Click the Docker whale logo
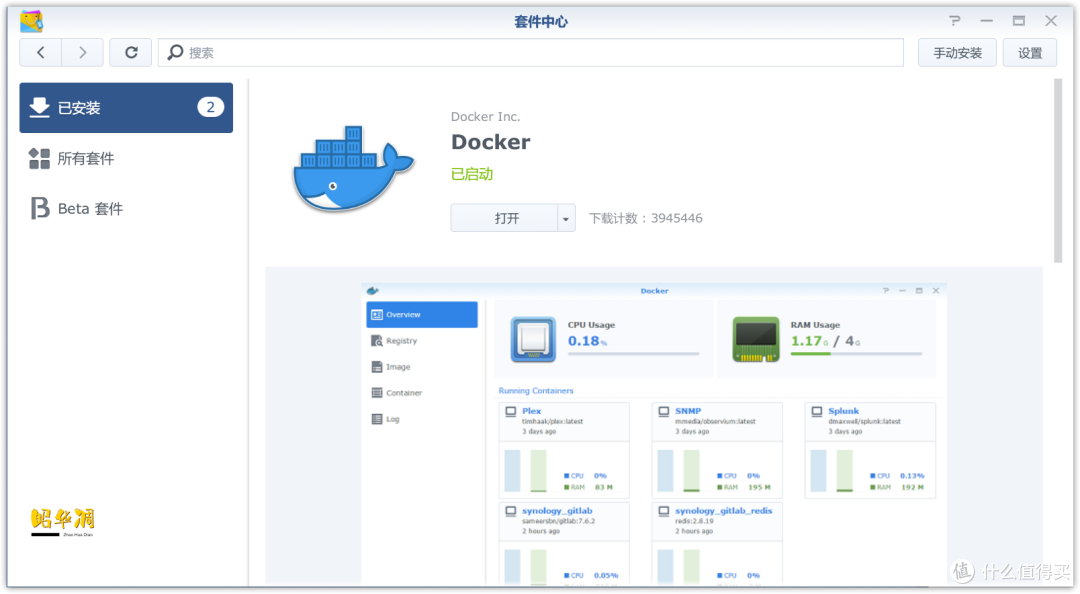 (x=353, y=169)
